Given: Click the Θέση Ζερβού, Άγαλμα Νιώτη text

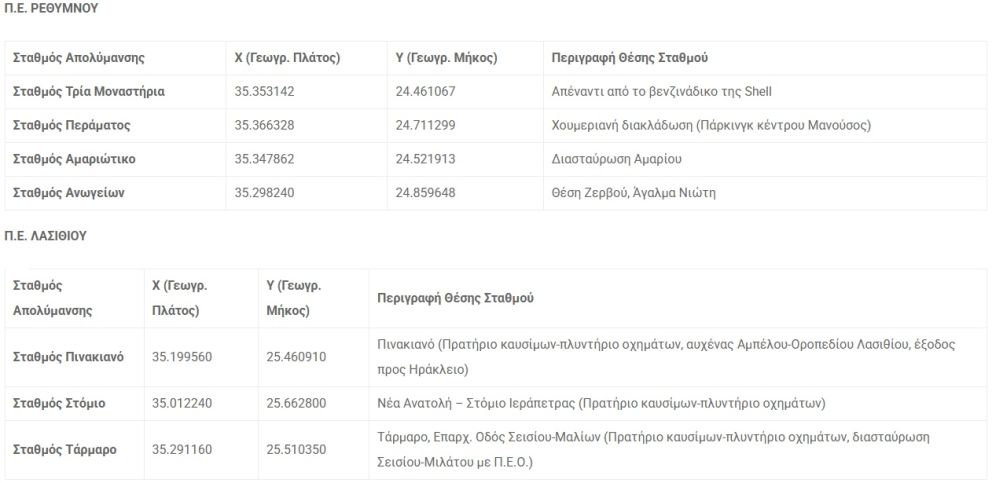Looking at the screenshot, I should click(633, 193).
